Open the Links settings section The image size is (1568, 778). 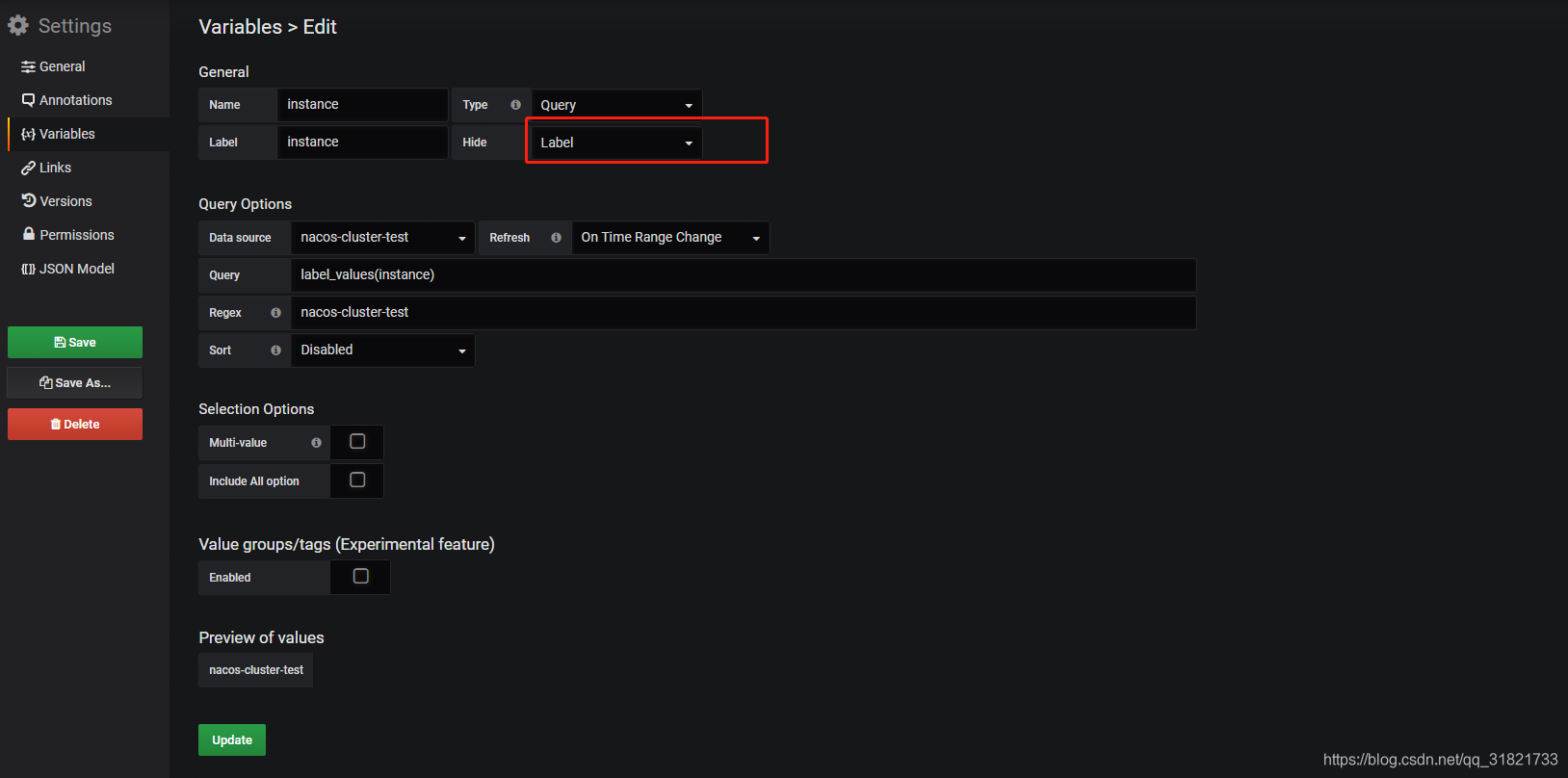(x=46, y=168)
